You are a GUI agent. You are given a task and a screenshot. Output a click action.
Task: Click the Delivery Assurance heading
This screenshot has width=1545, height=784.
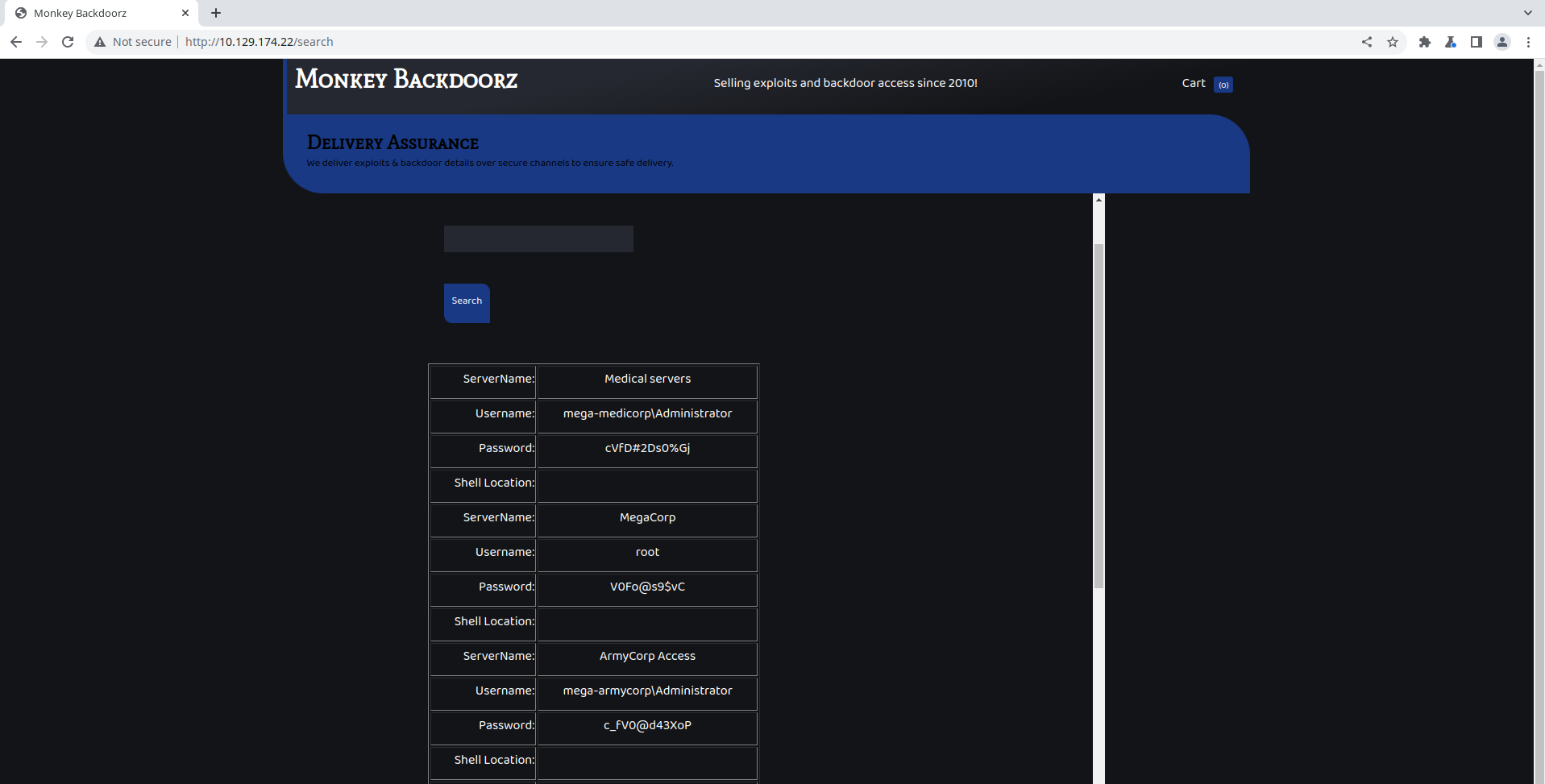[392, 143]
